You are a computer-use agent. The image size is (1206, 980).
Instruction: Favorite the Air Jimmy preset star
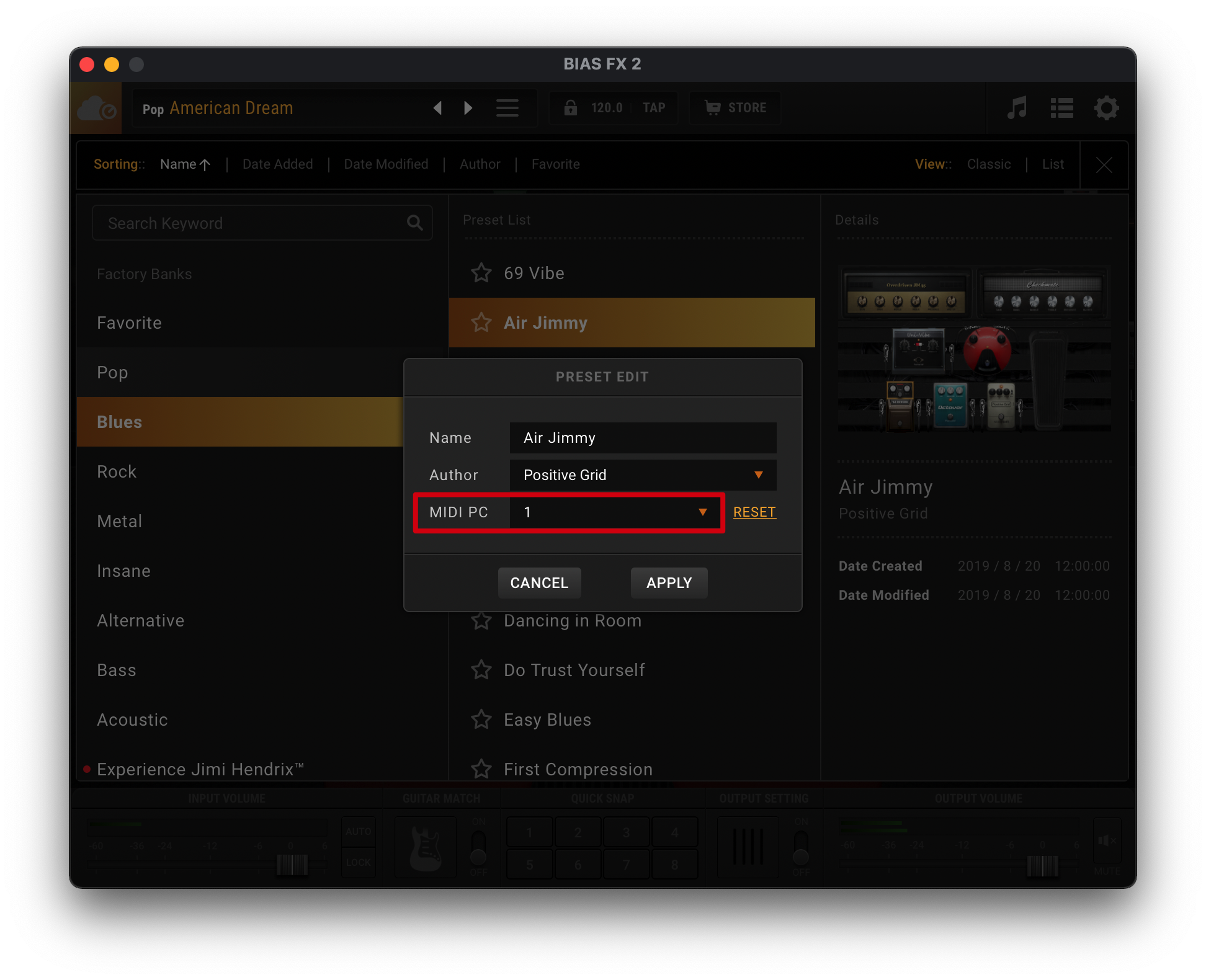pos(481,322)
